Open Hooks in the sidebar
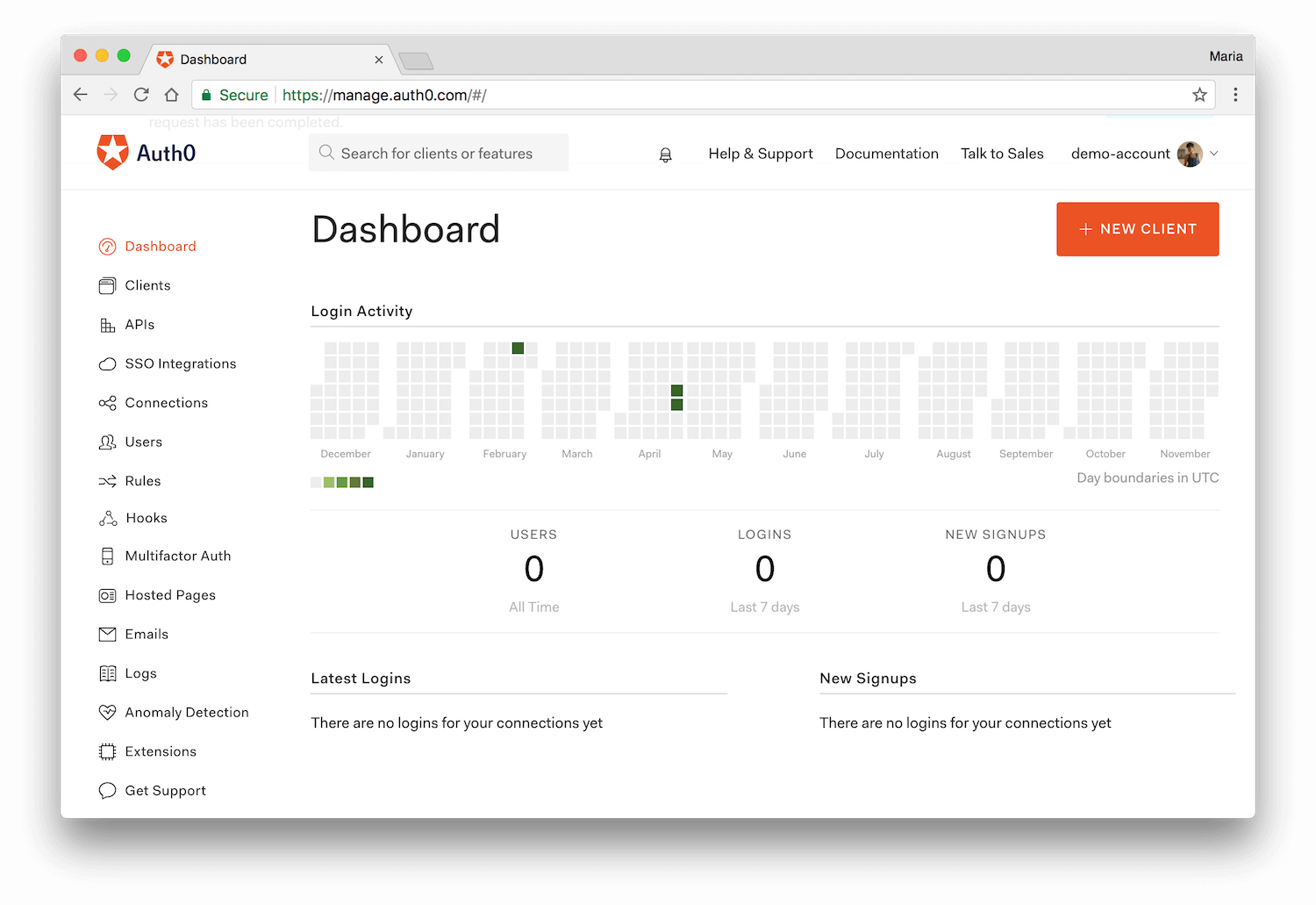Image resolution: width=1316 pixels, height=905 pixels. [147, 518]
